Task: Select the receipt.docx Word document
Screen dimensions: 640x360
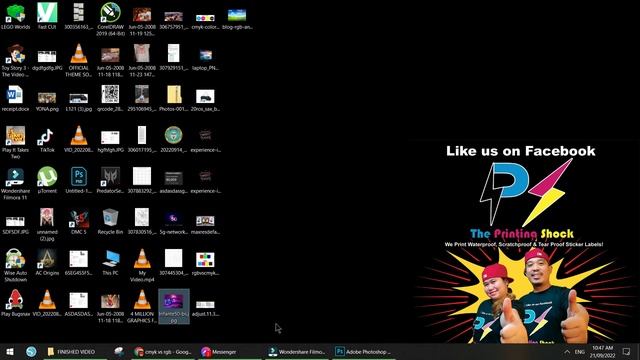Action: [x=16, y=98]
